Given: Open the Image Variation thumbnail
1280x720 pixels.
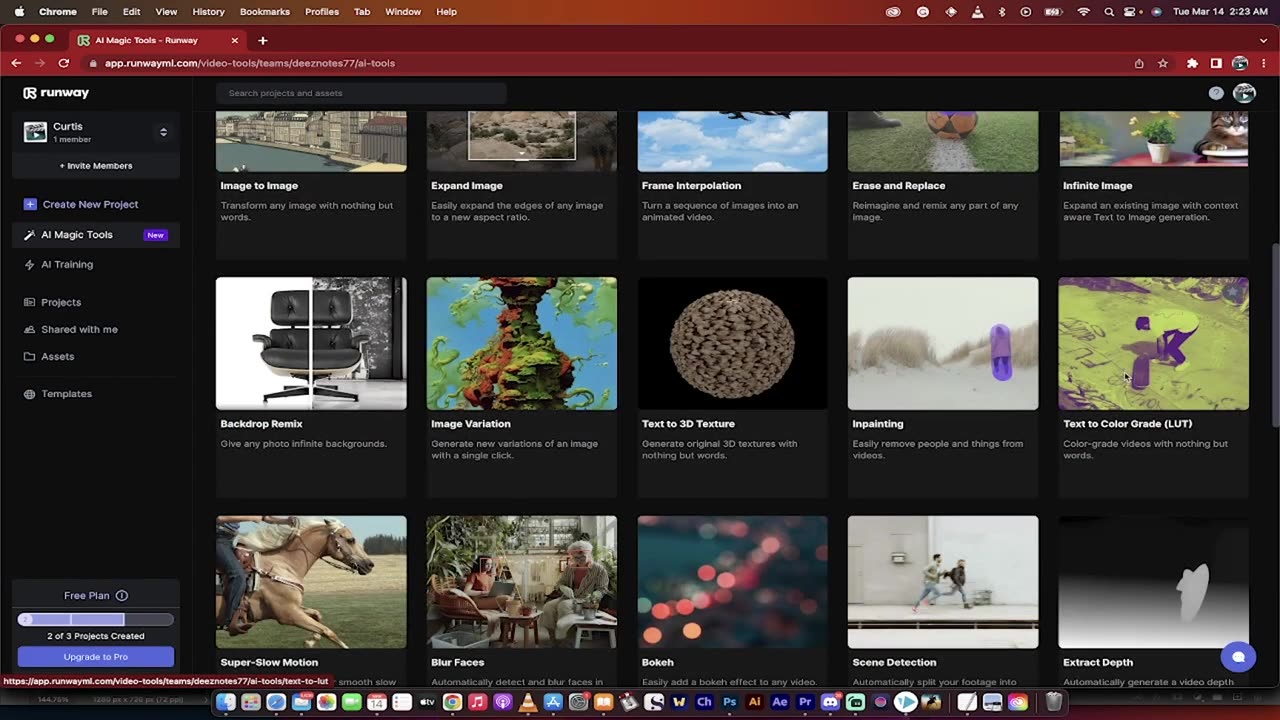Looking at the screenshot, I should (522, 343).
